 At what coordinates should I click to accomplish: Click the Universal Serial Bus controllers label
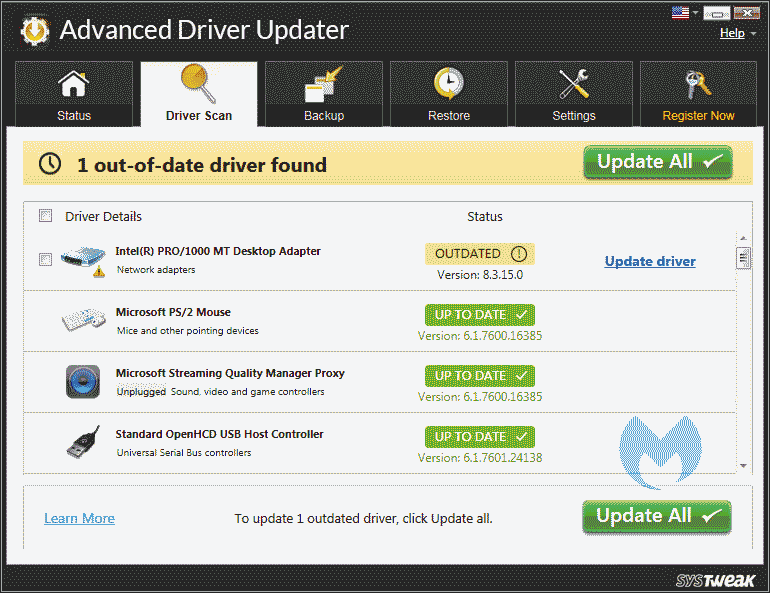pos(184,453)
